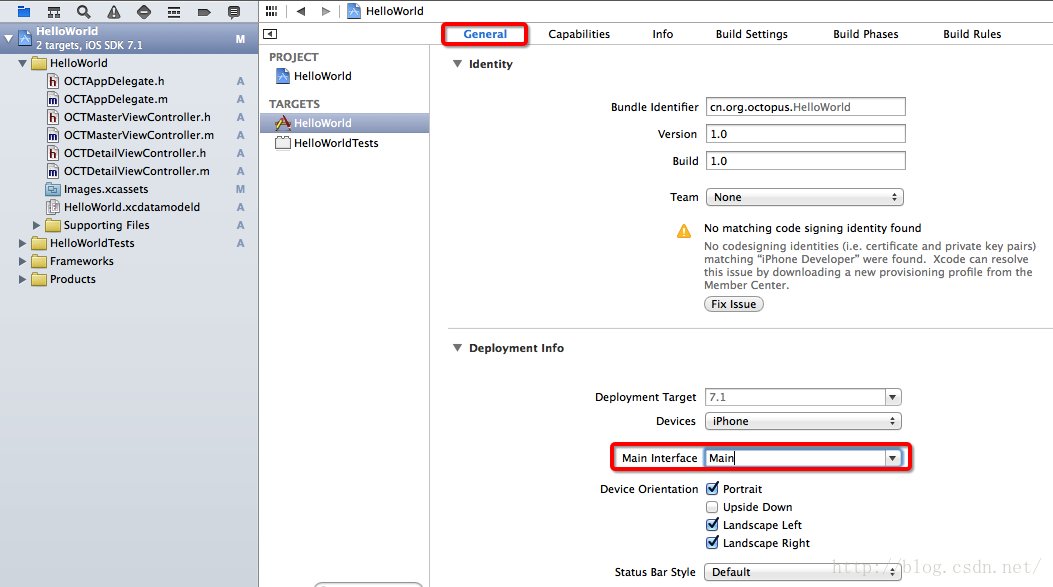
Task: Hide the project and targets list icon
Action: click(270, 34)
